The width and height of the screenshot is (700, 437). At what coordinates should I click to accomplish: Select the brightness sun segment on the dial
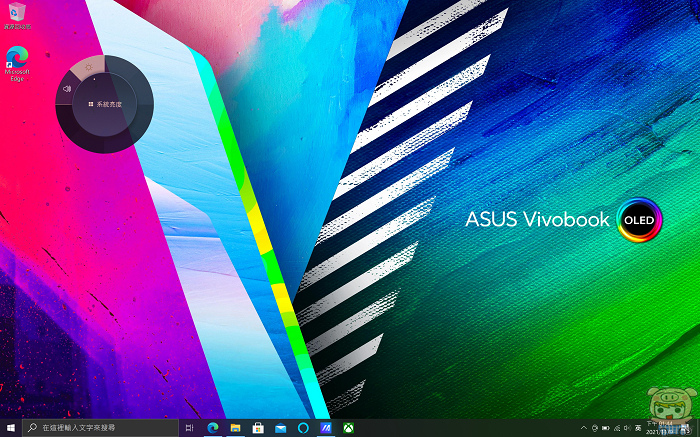(x=88, y=67)
